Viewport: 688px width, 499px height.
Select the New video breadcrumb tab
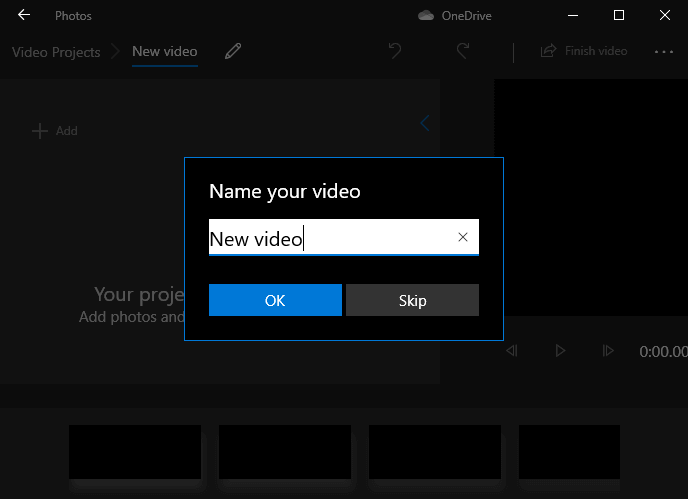click(165, 52)
